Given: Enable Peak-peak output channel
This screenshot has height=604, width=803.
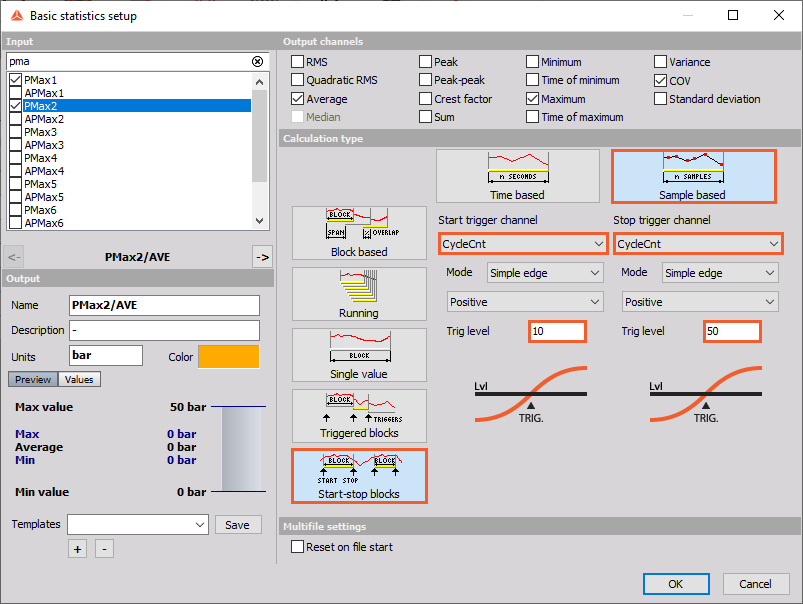Looking at the screenshot, I should point(426,80).
